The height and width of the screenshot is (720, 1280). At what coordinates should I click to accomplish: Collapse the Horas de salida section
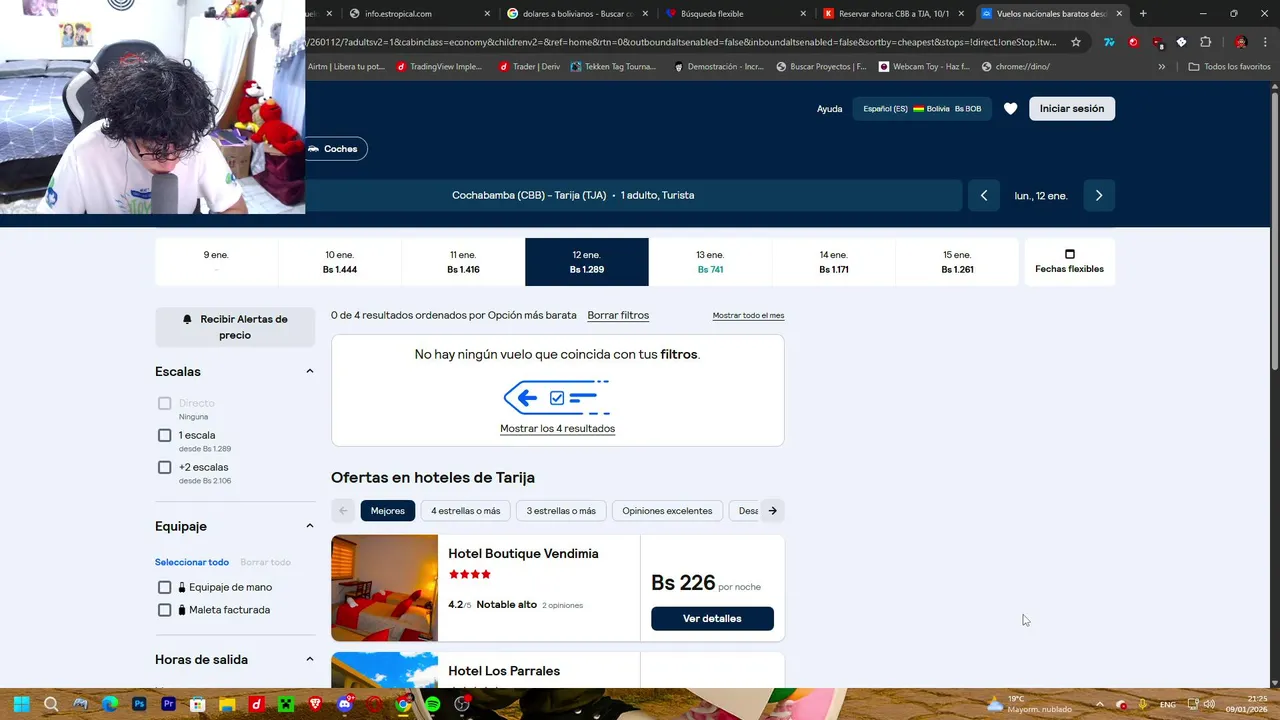pyautogui.click(x=309, y=659)
